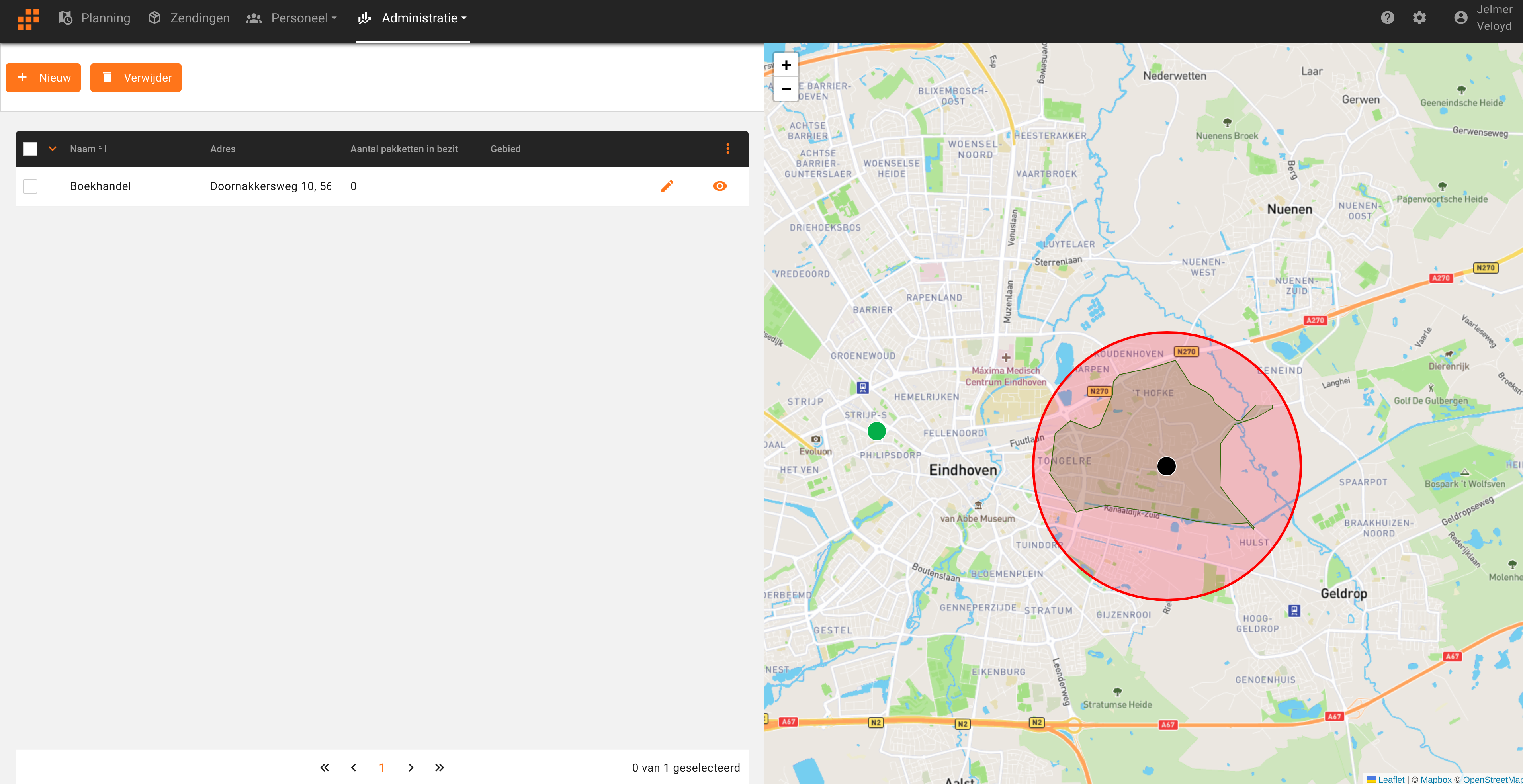Open settings via the gear icon
Image resolution: width=1523 pixels, height=784 pixels.
tap(1419, 18)
